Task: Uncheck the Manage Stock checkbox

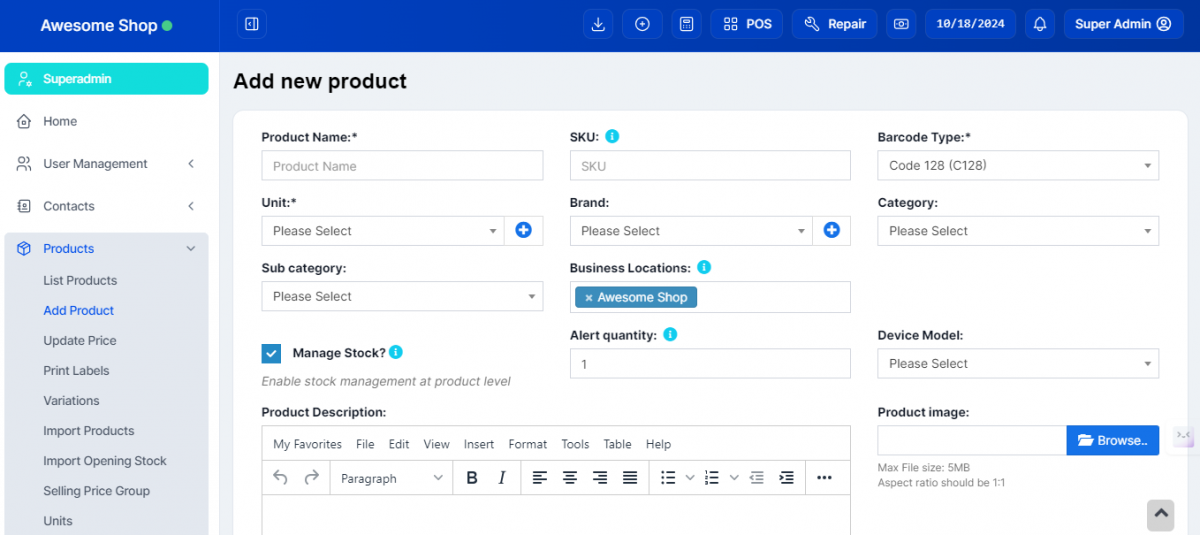Action: (x=271, y=353)
